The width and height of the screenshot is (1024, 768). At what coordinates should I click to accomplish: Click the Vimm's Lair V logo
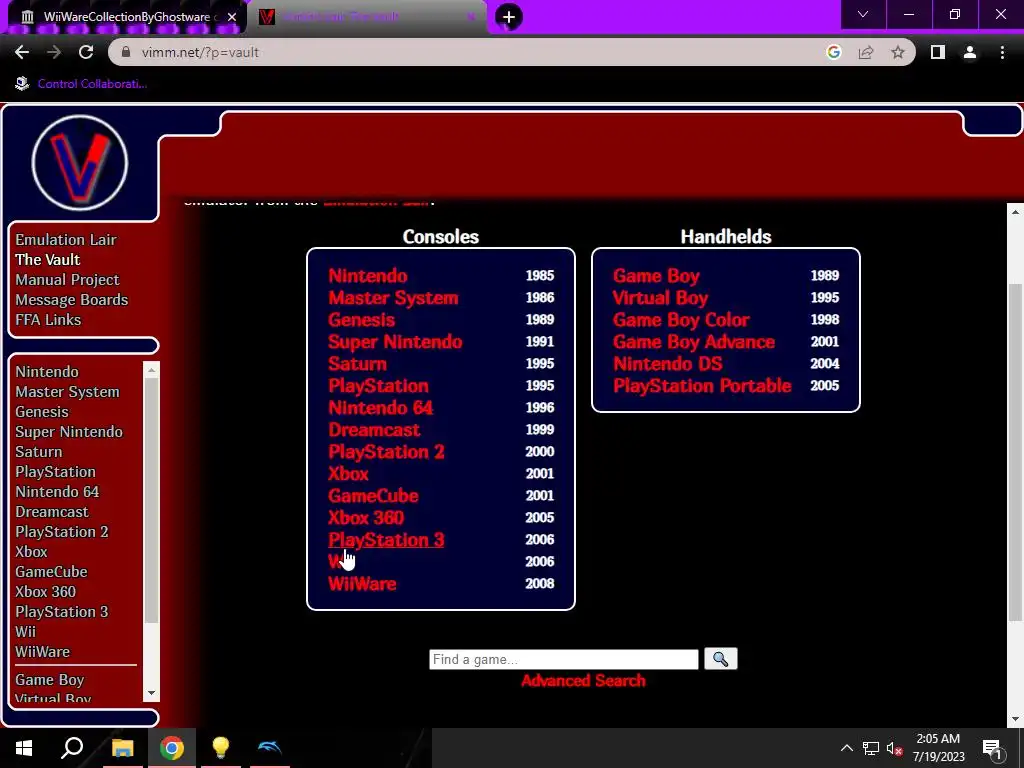point(80,163)
